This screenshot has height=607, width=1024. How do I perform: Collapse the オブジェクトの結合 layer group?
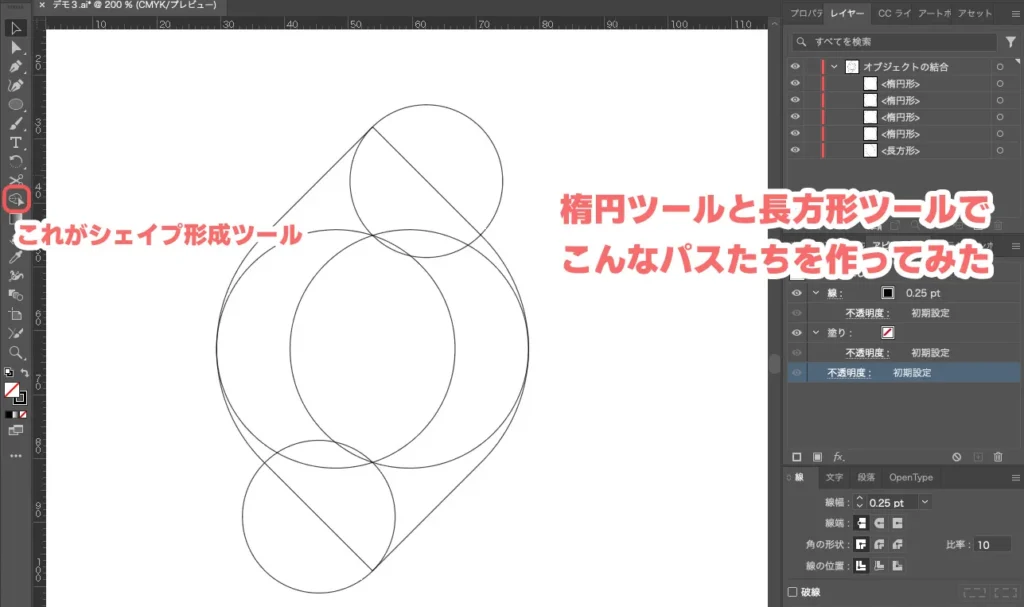834,67
